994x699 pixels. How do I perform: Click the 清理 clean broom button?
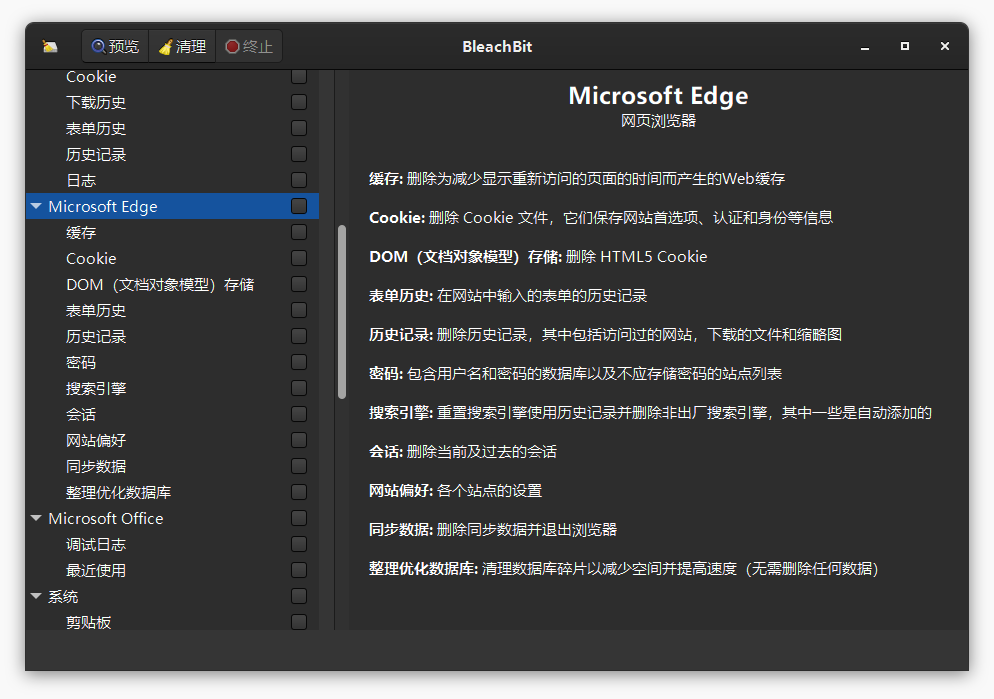point(183,46)
